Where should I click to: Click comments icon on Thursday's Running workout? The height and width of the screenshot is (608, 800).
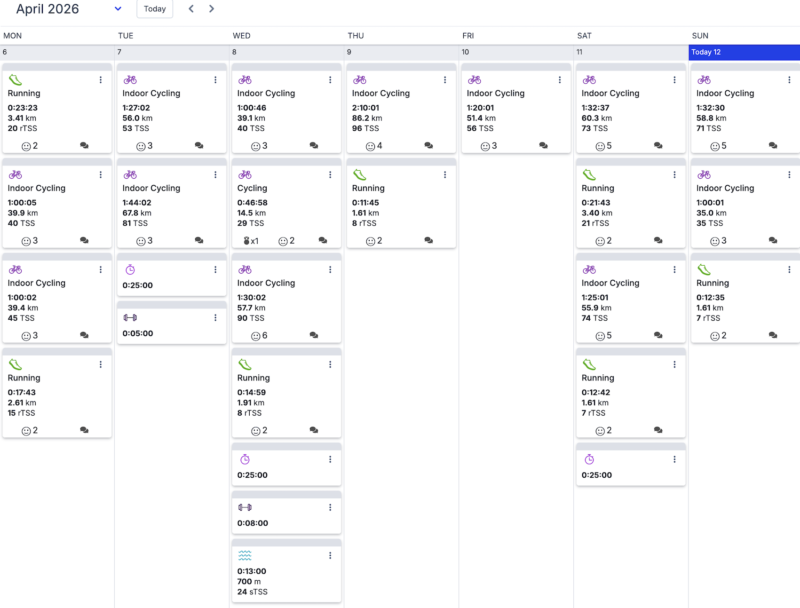(x=428, y=241)
